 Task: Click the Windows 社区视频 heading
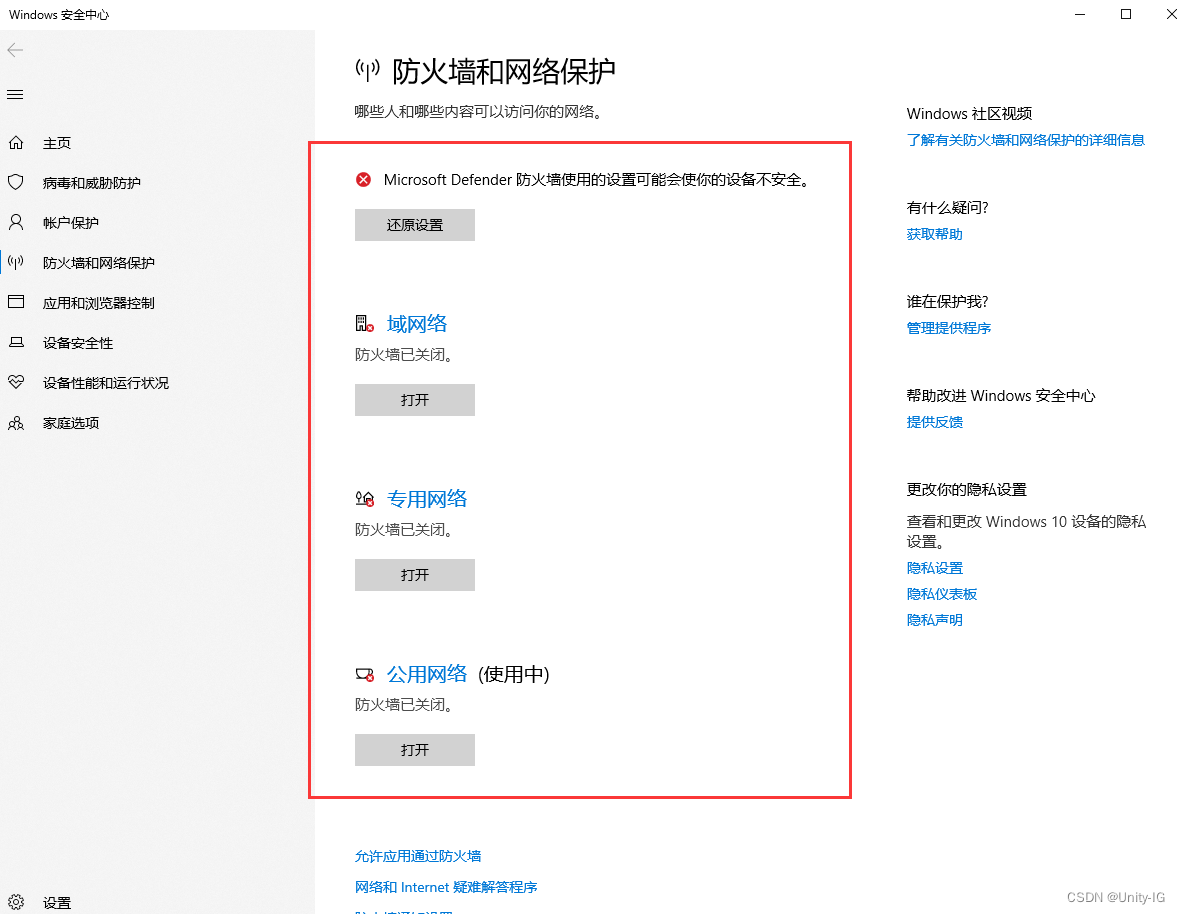[x=969, y=114]
